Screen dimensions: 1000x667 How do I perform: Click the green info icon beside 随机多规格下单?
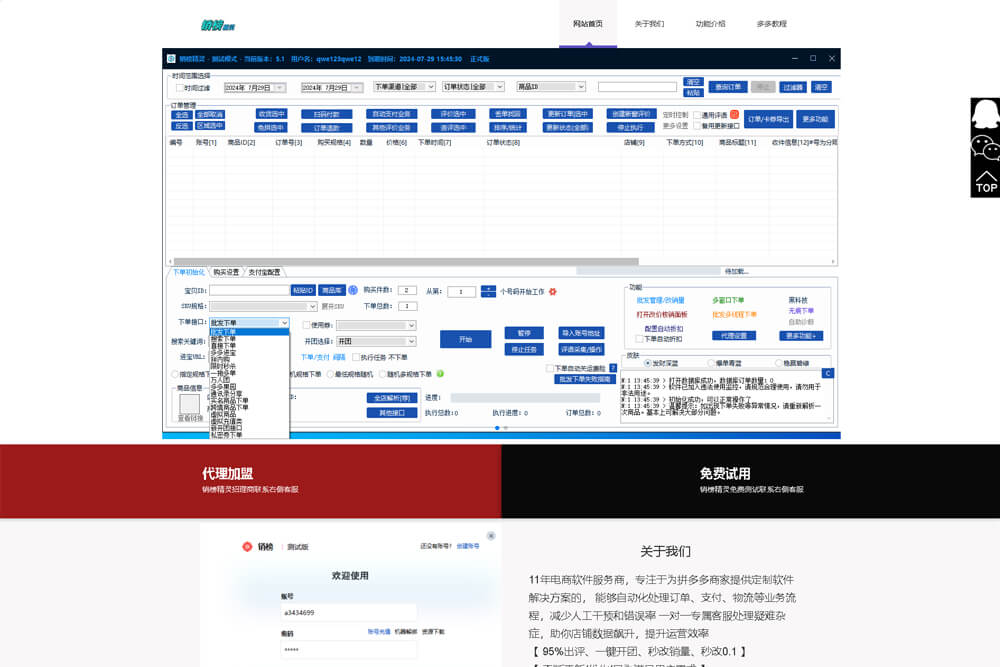[x=440, y=374]
